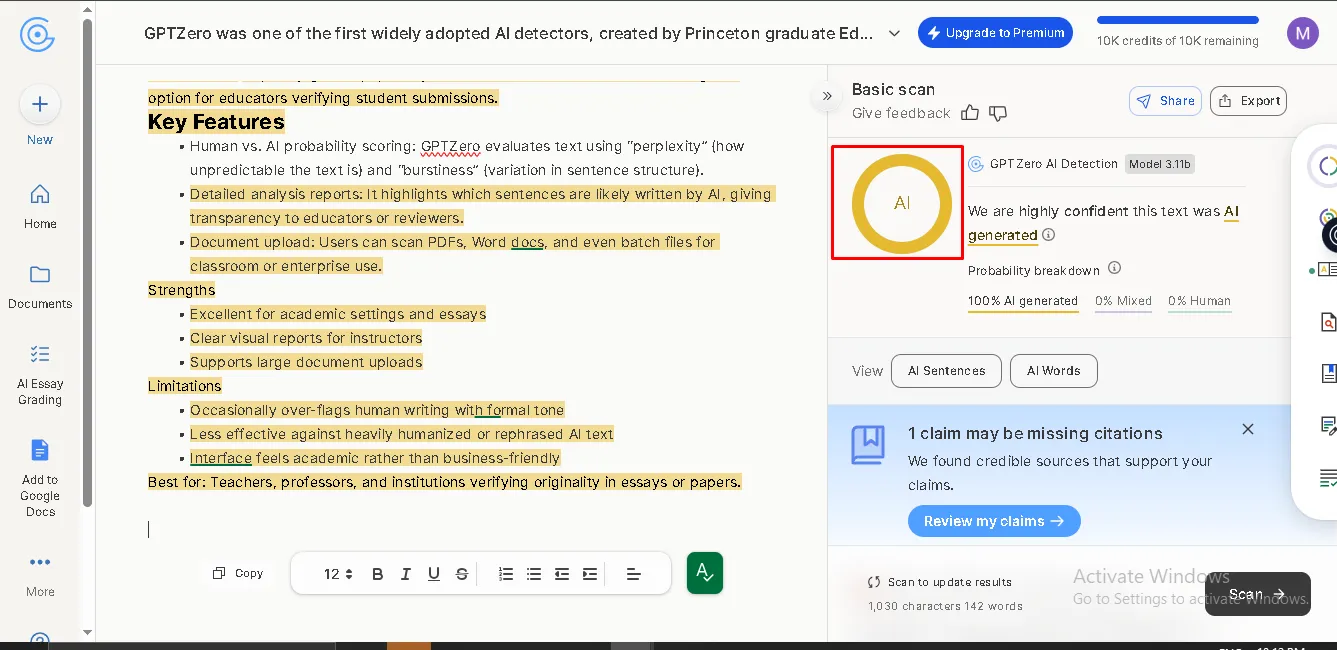The height and width of the screenshot is (650, 1337).
Task: Expand the document title dropdown chevron
Action: [894, 33]
